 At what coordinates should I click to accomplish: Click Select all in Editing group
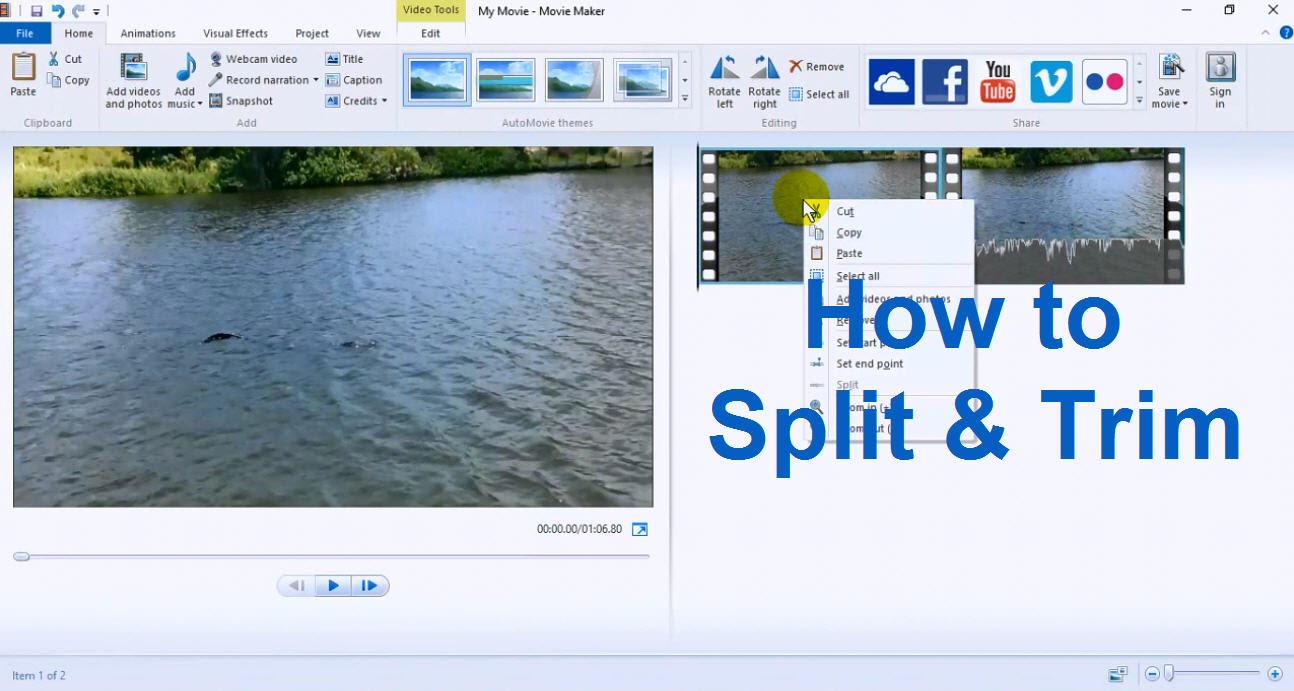(x=819, y=94)
